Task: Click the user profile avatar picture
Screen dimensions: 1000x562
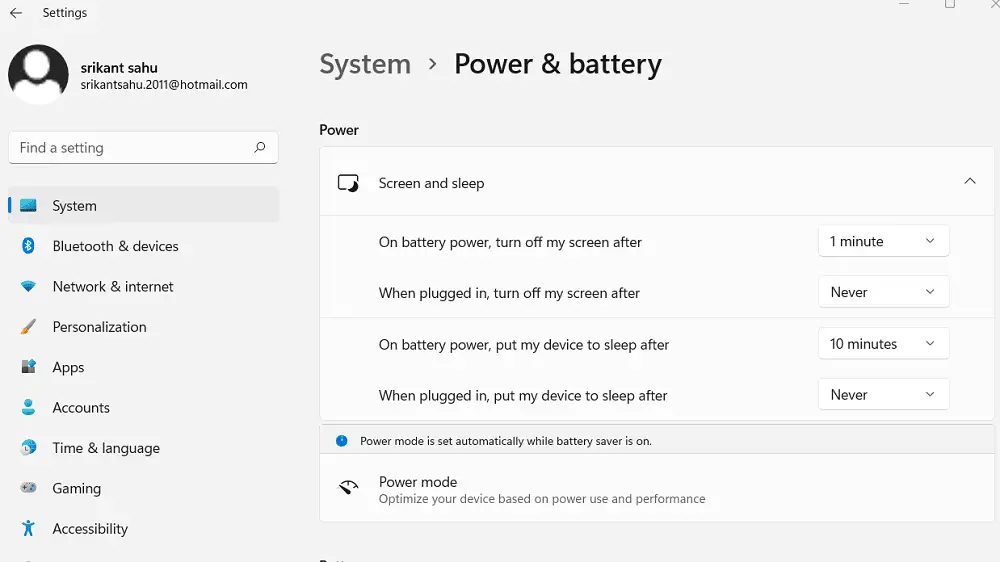Action: click(38, 75)
